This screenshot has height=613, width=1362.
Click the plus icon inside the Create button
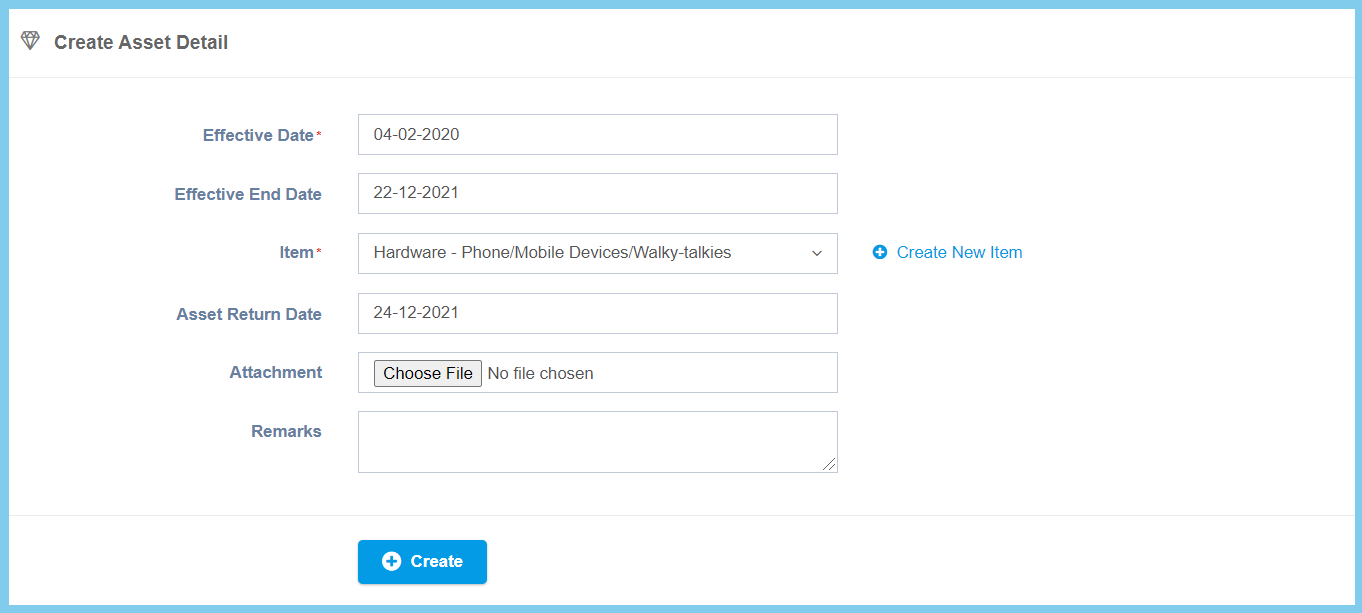[391, 562]
